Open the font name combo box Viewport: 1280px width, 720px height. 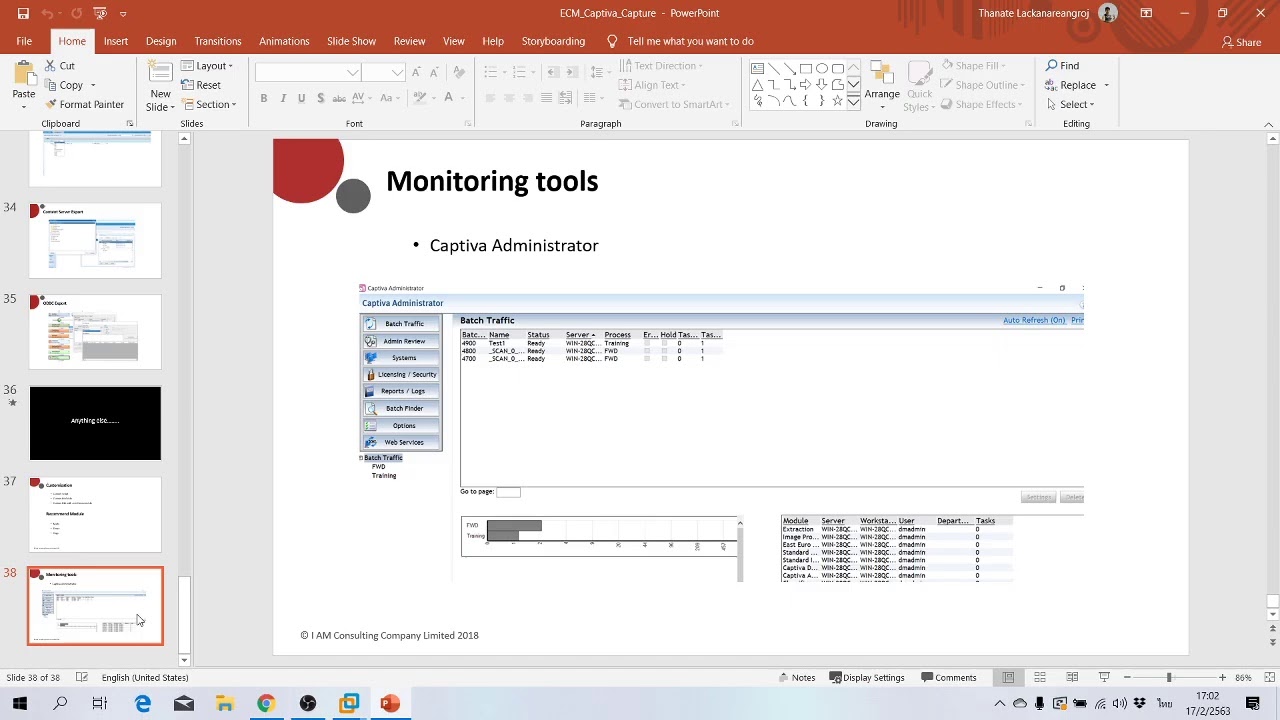pos(308,72)
